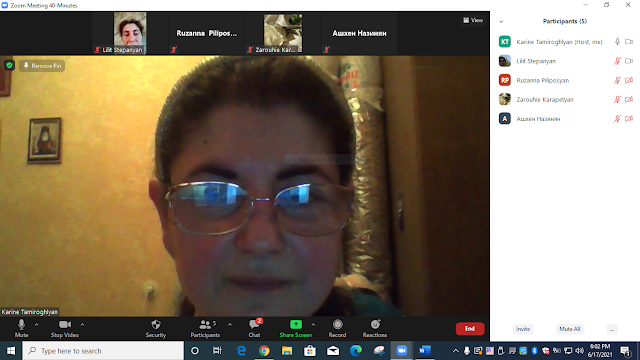Open volume speaker tray icon

point(579,351)
